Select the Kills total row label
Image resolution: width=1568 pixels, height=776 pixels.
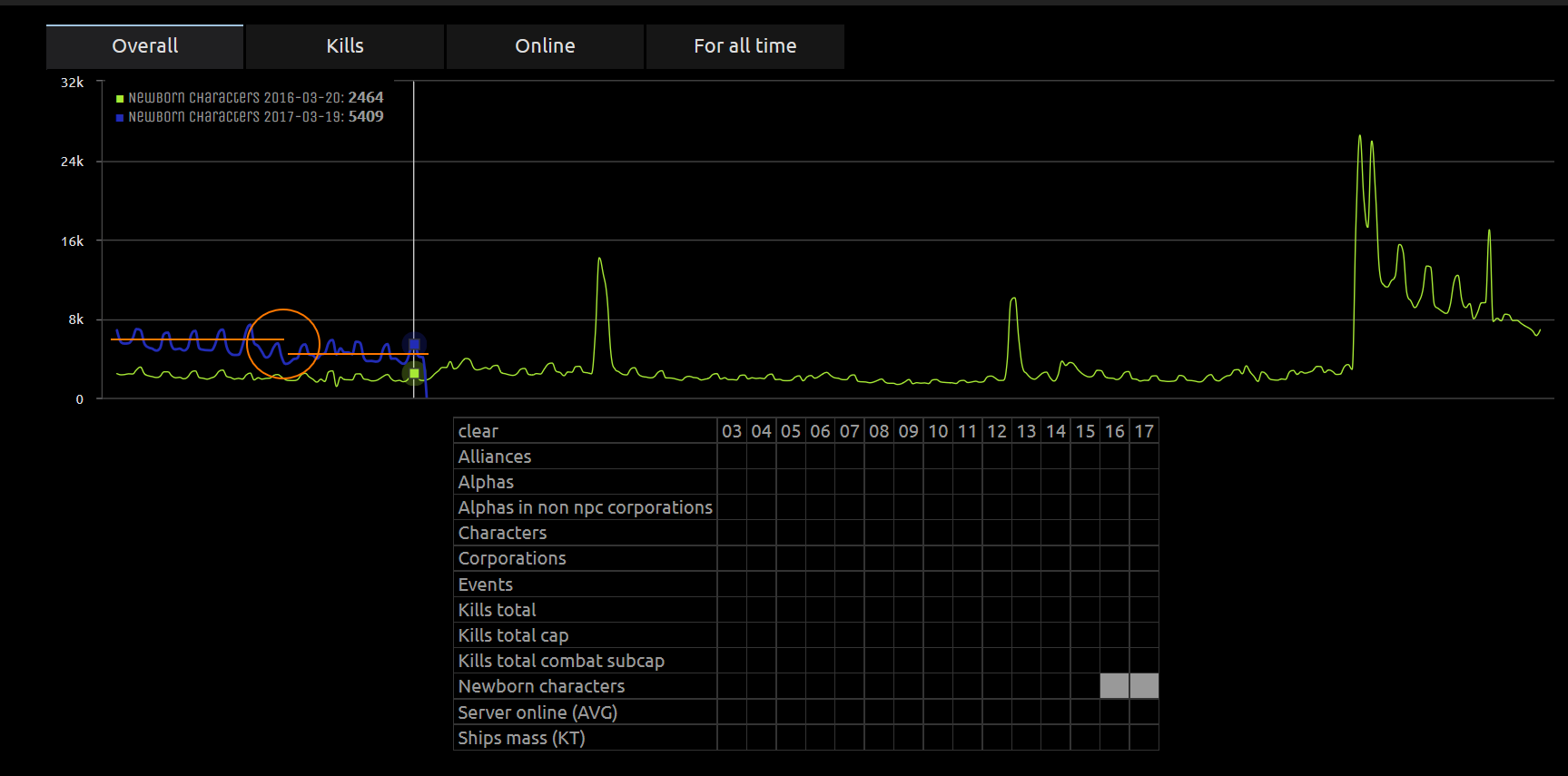pos(585,610)
